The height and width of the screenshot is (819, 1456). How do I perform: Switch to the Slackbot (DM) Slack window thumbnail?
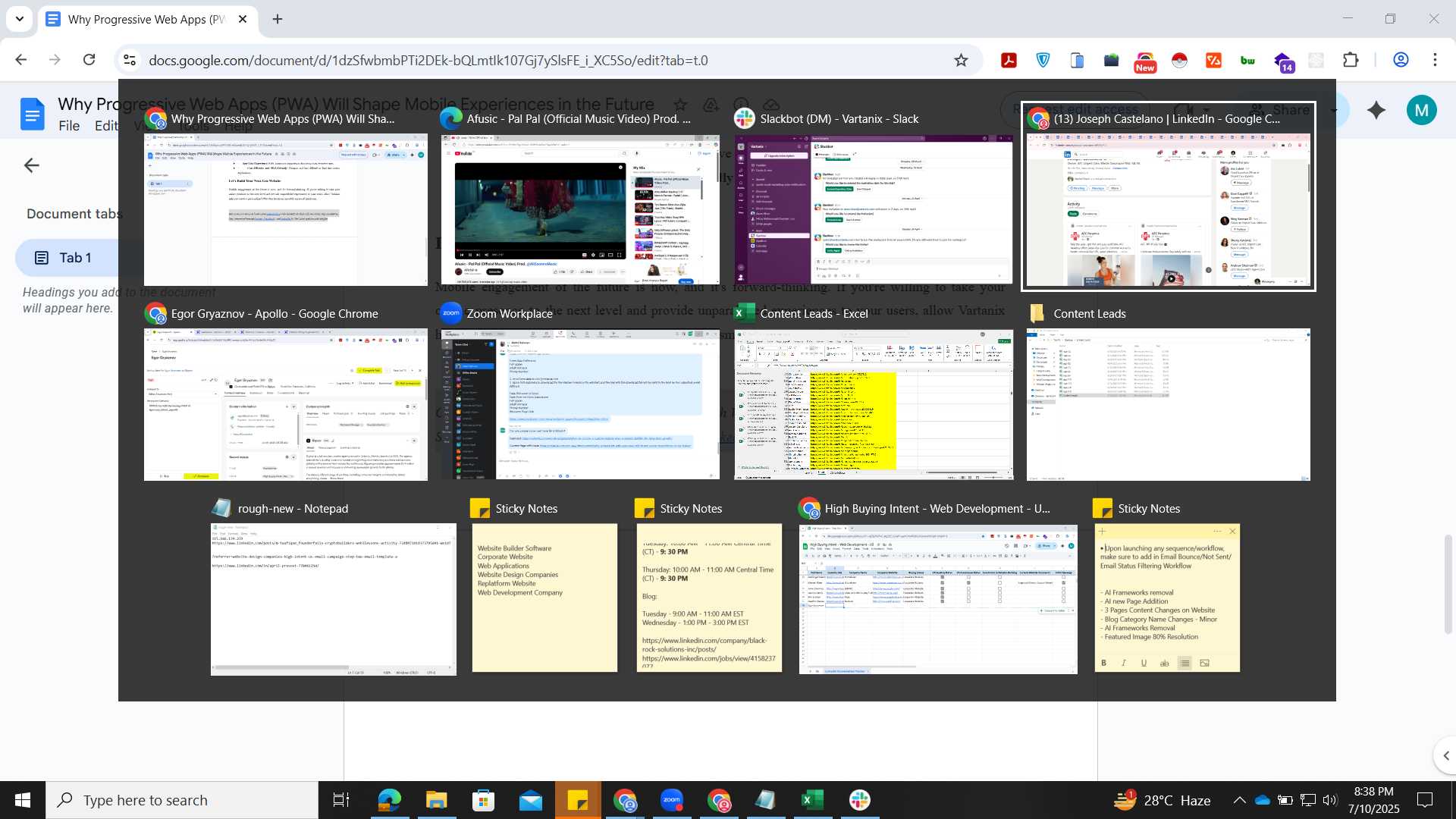(x=874, y=209)
